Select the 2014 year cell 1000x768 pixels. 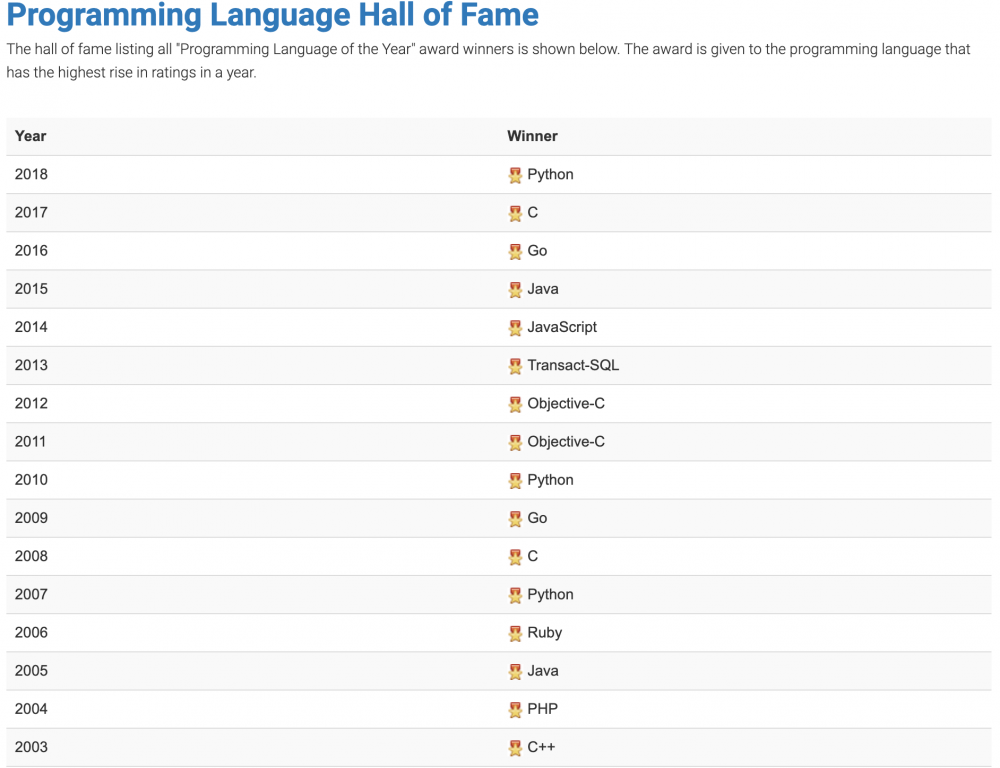[31, 327]
